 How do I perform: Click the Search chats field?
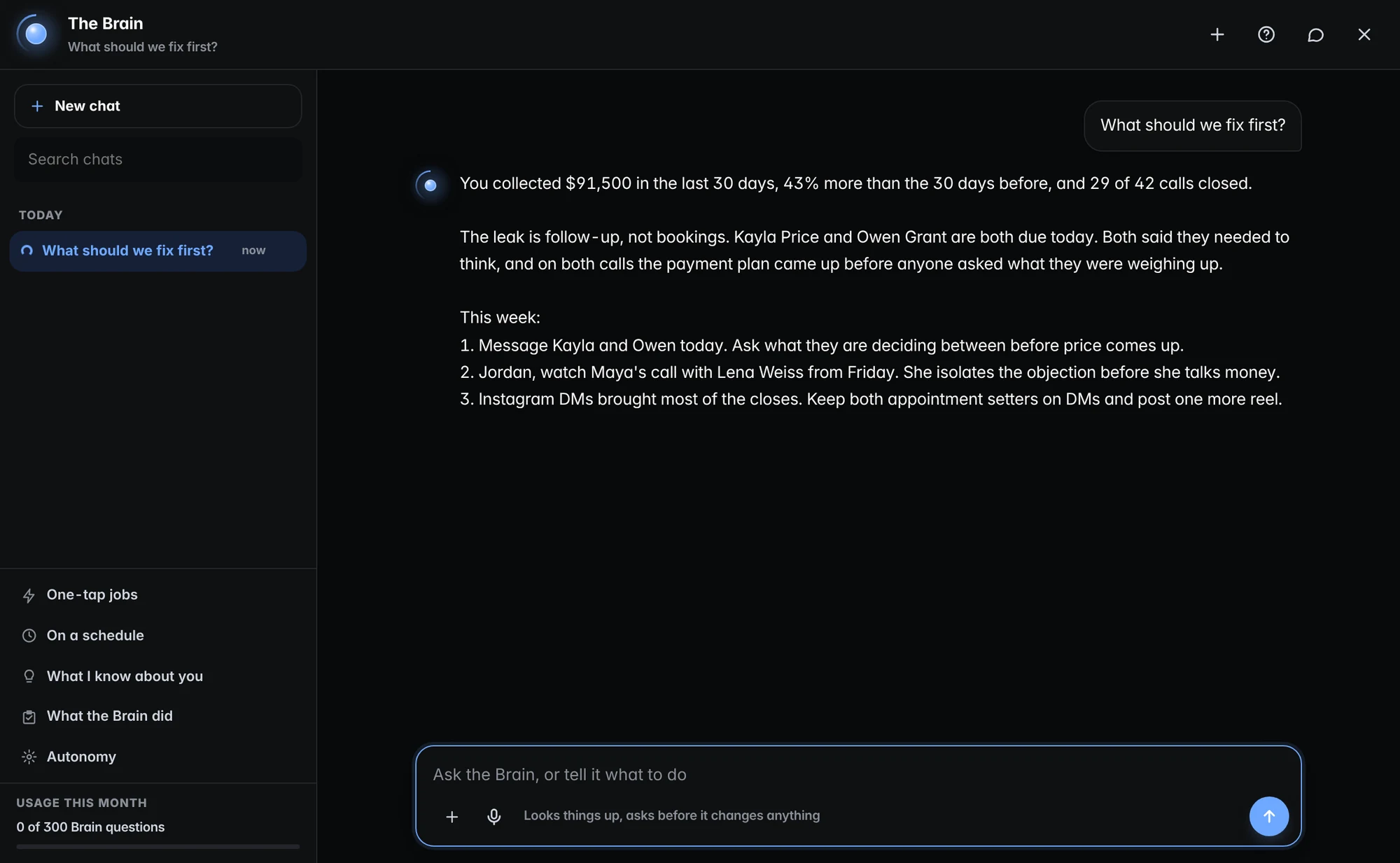158,159
